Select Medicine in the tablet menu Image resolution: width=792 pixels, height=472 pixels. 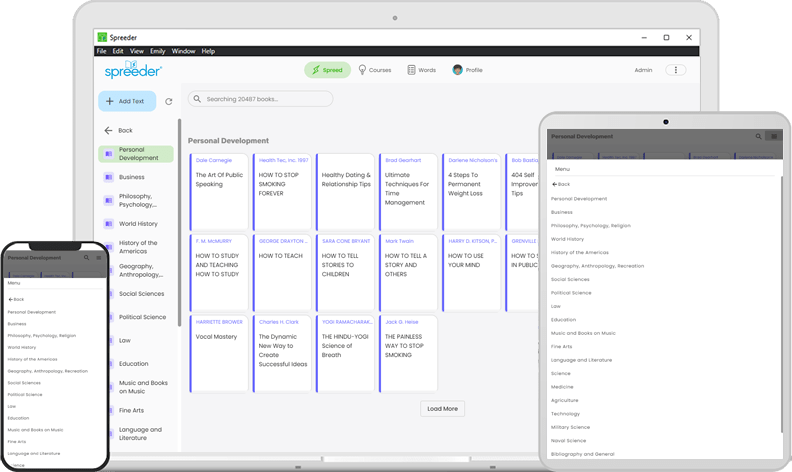pos(562,387)
